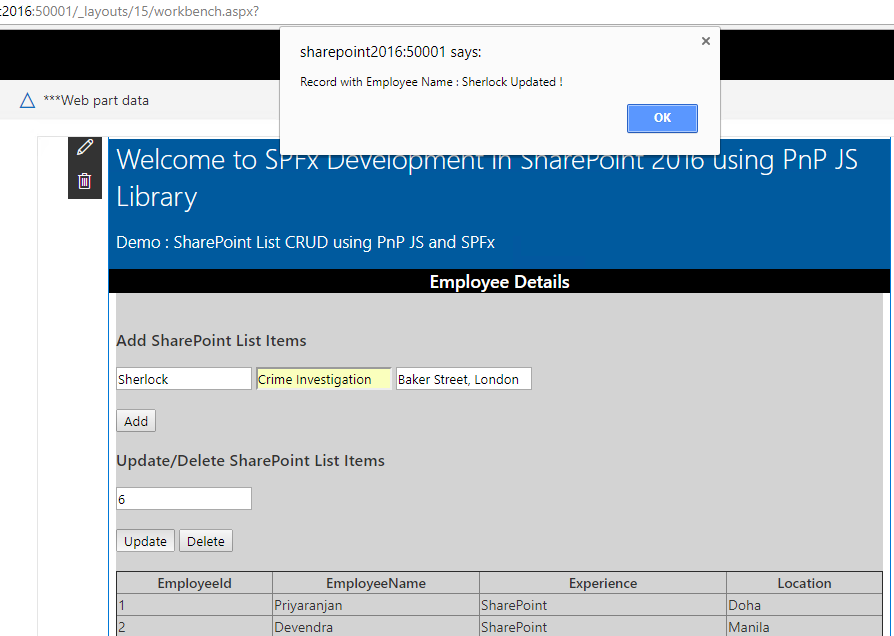The width and height of the screenshot is (894, 636).
Task: Click the ***Web part data text
Action: tap(96, 100)
